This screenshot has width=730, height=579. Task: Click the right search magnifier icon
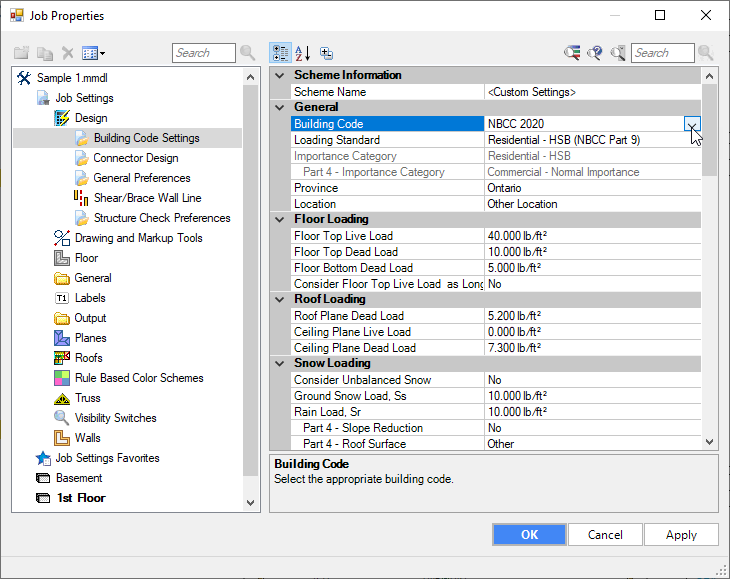click(x=706, y=53)
